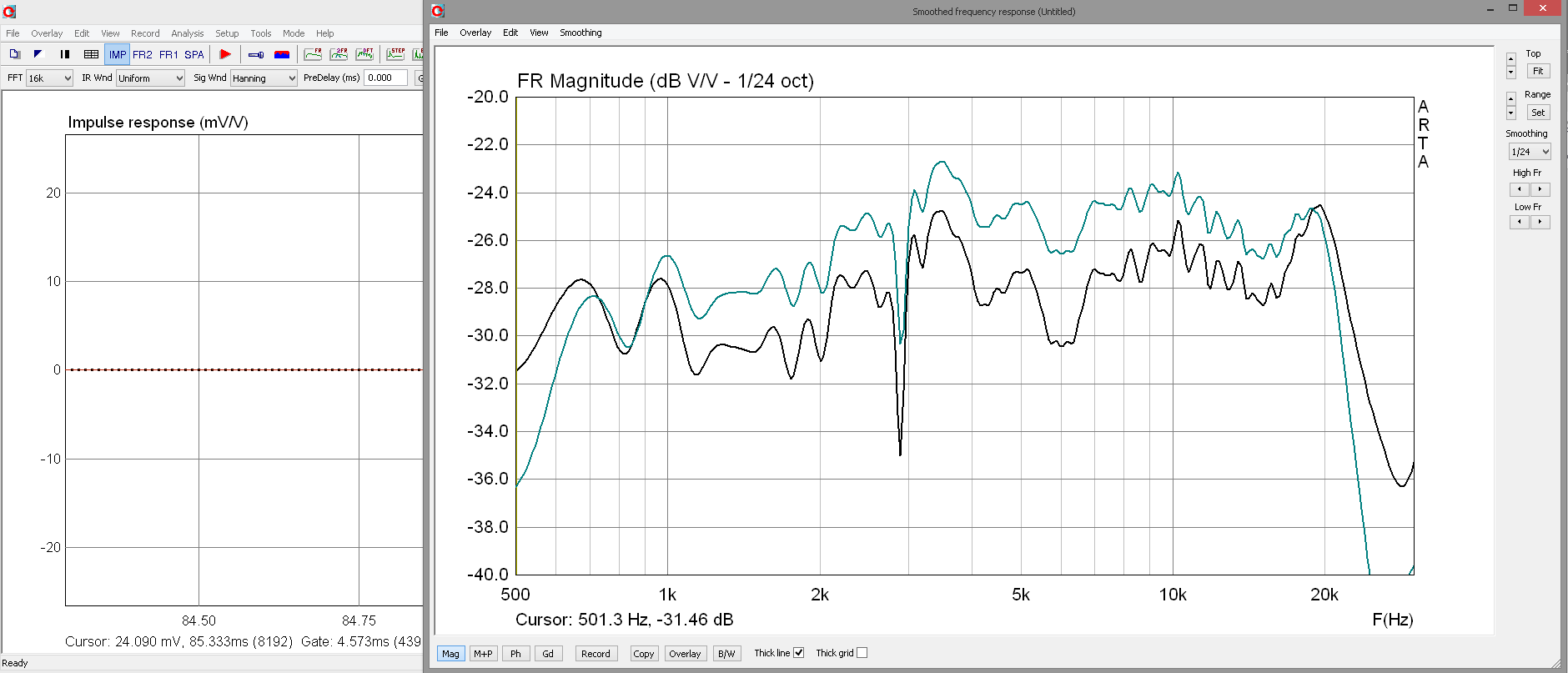Viewport: 1568px width, 673px height.
Task: Maximize the Smoothed frequency response window
Action: [1512, 8]
